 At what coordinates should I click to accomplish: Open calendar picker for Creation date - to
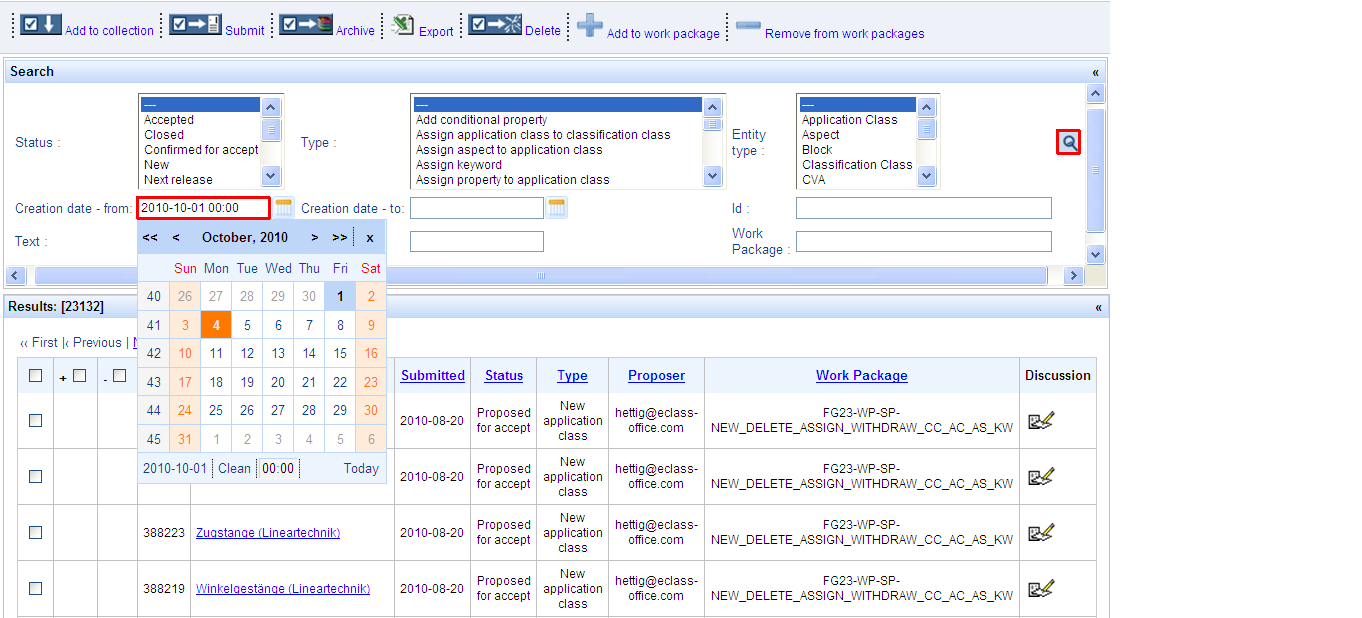click(x=557, y=208)
